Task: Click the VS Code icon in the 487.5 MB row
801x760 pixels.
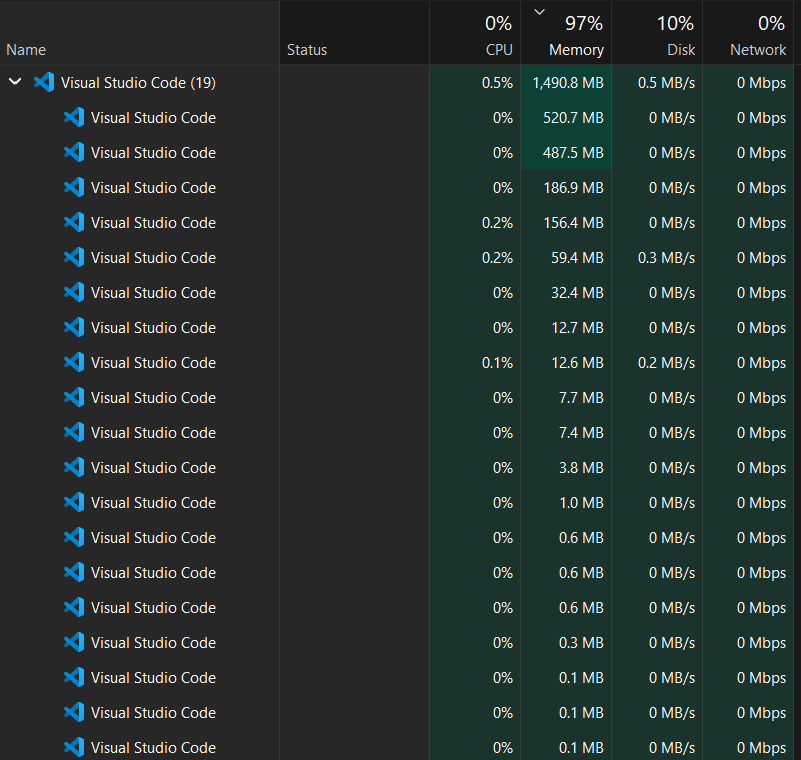Action: click(x=74, y=152)
